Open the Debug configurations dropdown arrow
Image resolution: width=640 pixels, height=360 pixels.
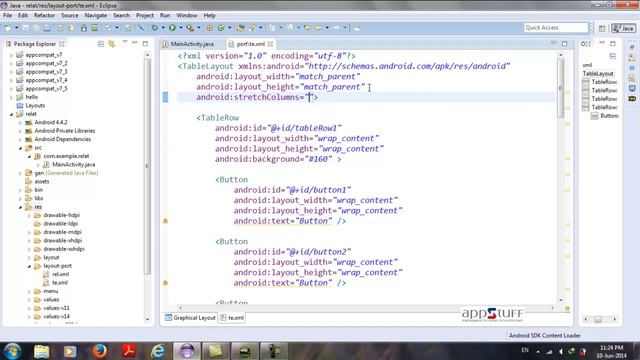163,28
